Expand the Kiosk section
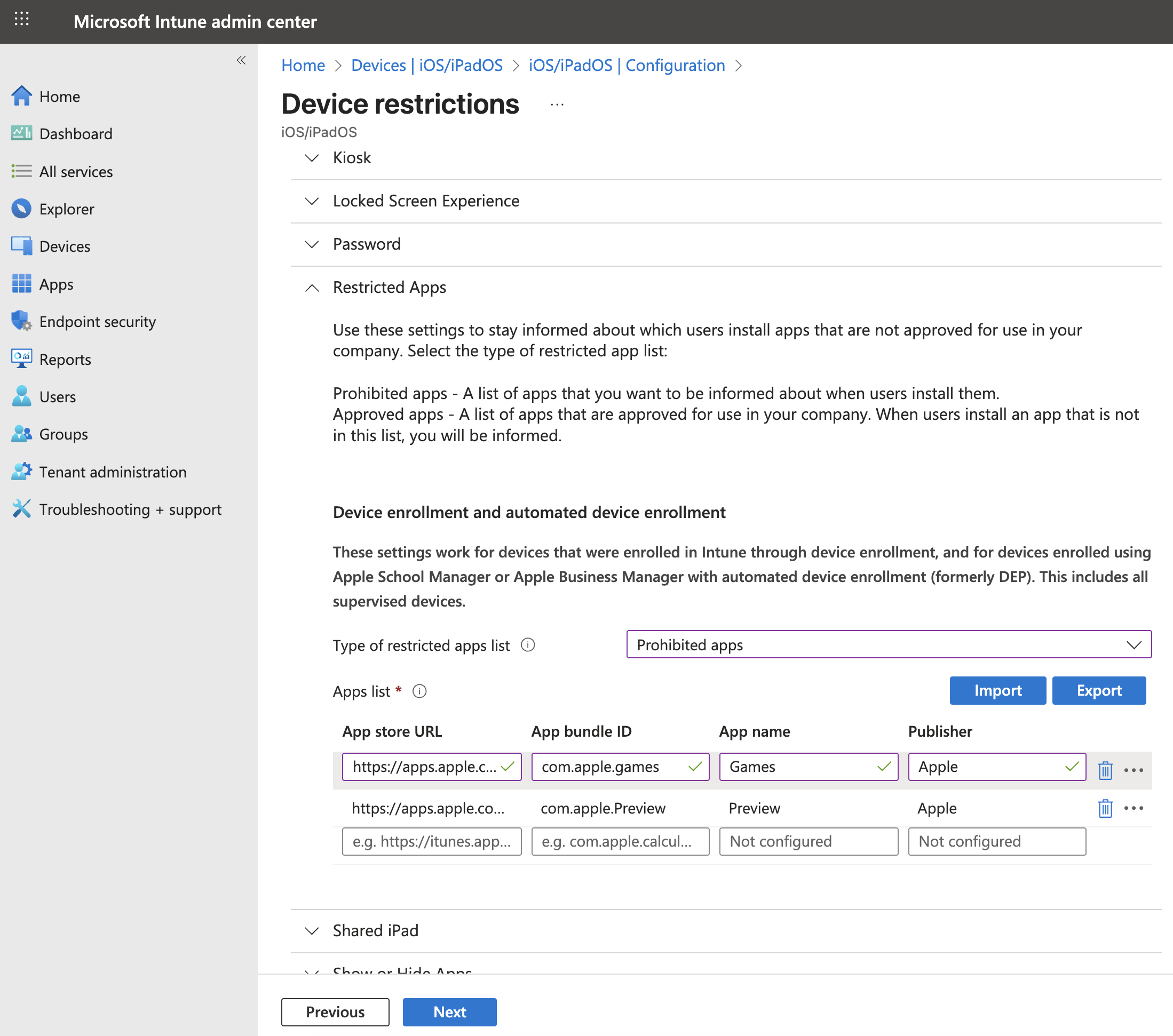The width and height of the screenshot is (1173, 1036). pyautogui.click(x=352, y=158)
